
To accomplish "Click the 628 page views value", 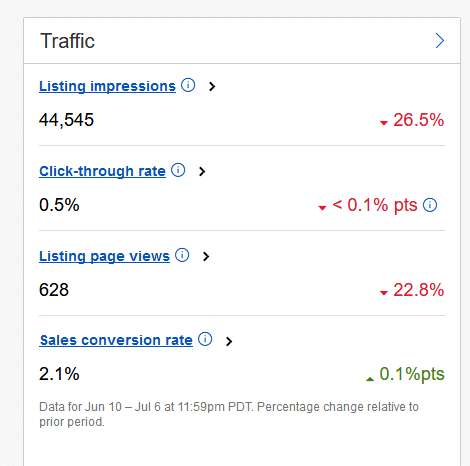I will point(54,290).
